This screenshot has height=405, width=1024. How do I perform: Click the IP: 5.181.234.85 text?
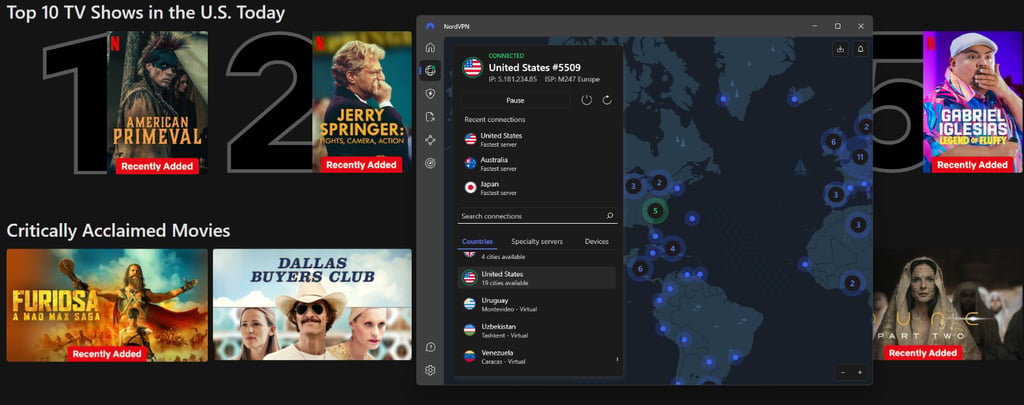(x=513, y=79)
